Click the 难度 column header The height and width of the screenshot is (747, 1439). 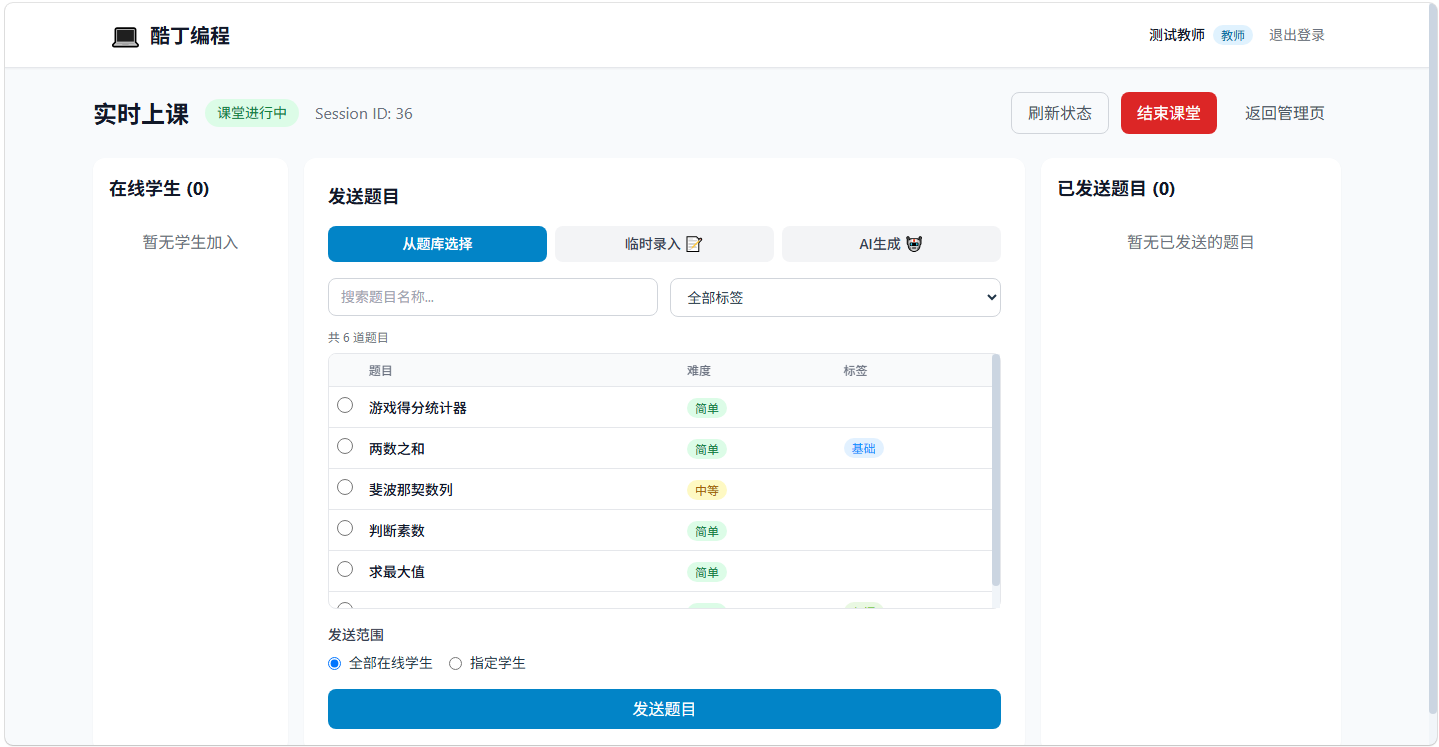tap(699, 371)
